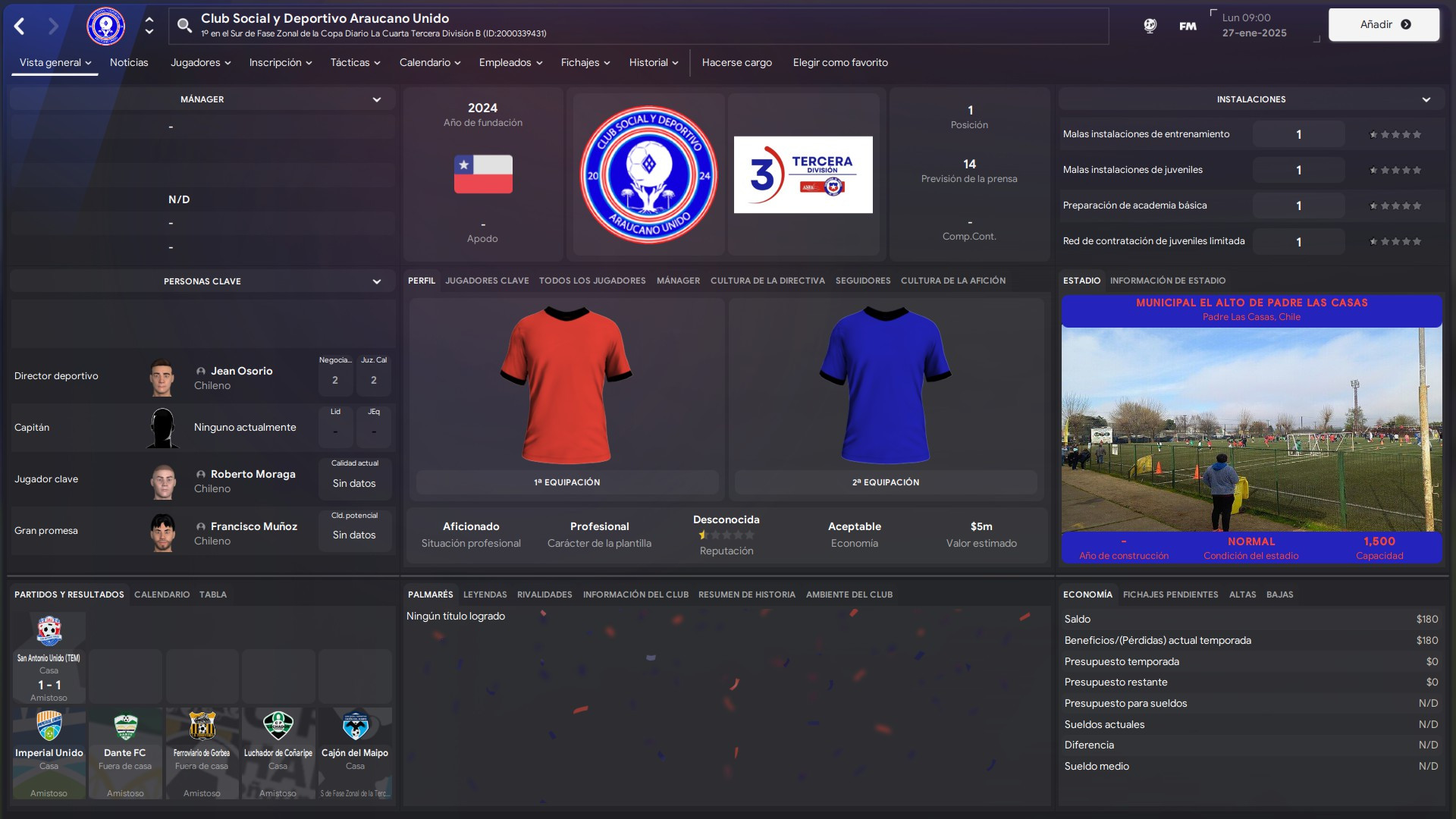Go back with the left arrow
Image resolution: width=1456 pixels, height=819 pixels.
[20, 27]
